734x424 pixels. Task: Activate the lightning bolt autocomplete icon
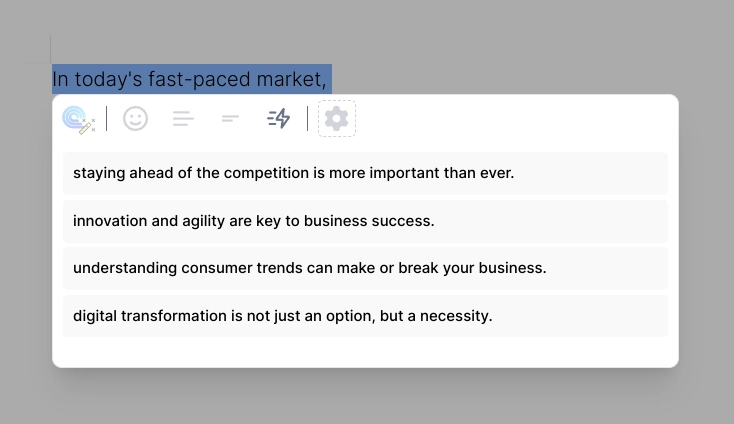point(279,118)
